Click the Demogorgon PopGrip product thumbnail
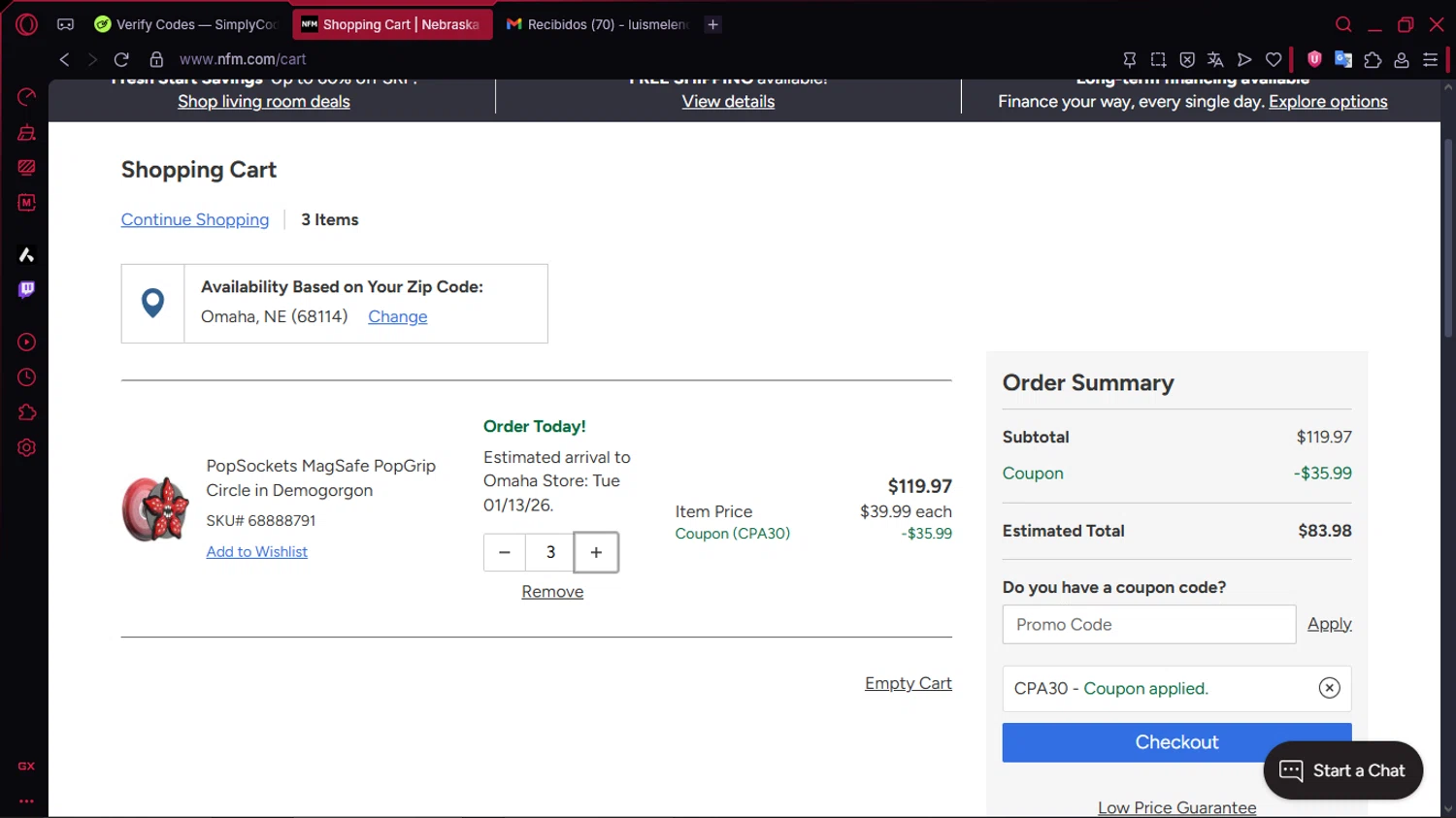 click(x=155, y=508)
